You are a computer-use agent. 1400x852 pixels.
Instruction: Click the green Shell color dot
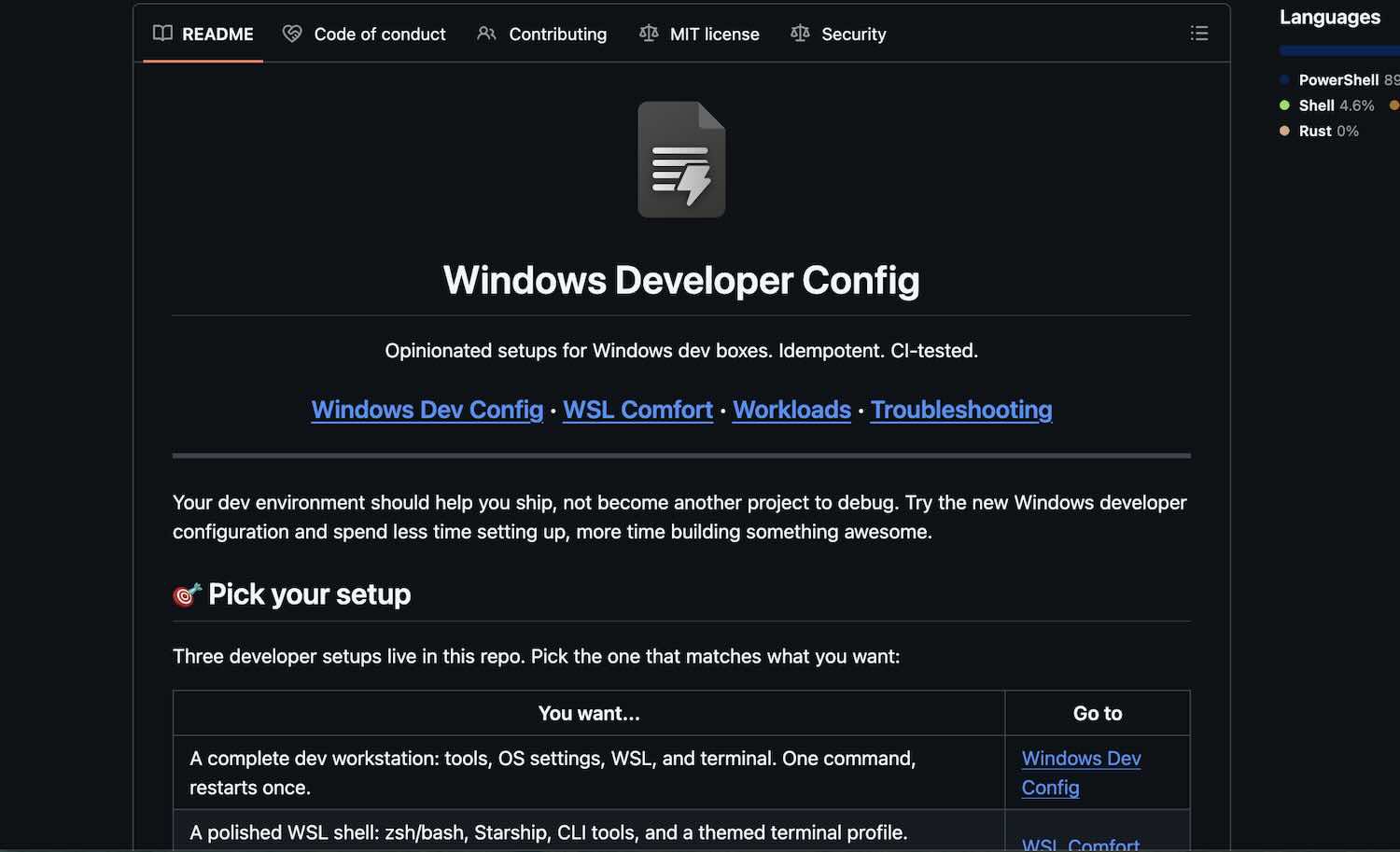1284,105
